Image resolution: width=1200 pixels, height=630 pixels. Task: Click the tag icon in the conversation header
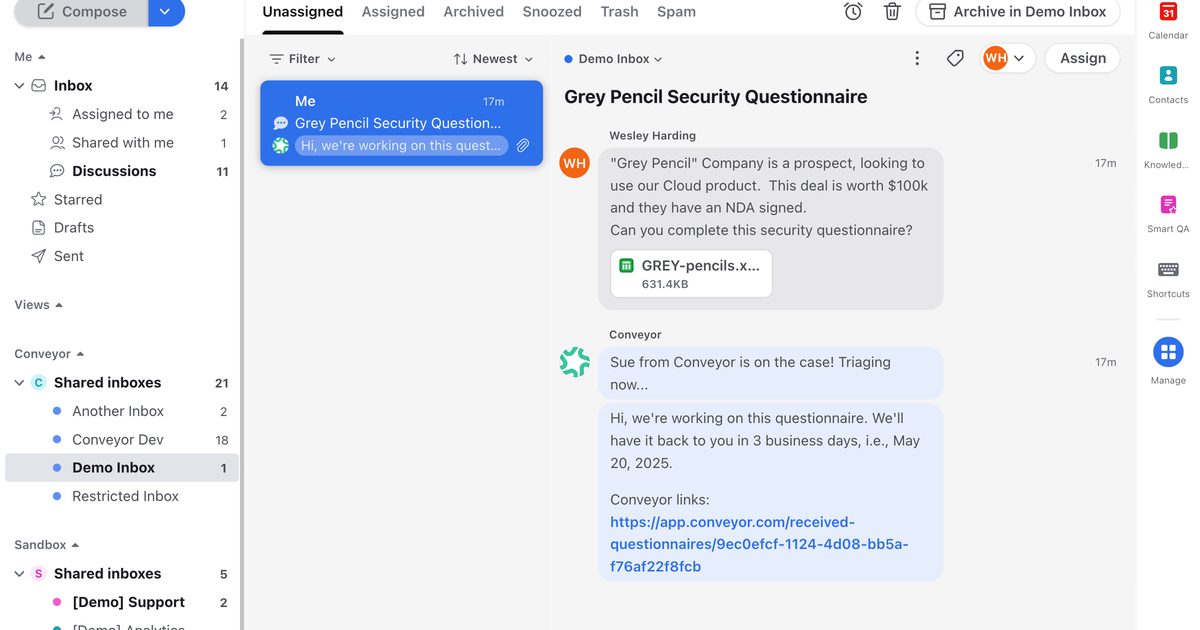(955, 58)
